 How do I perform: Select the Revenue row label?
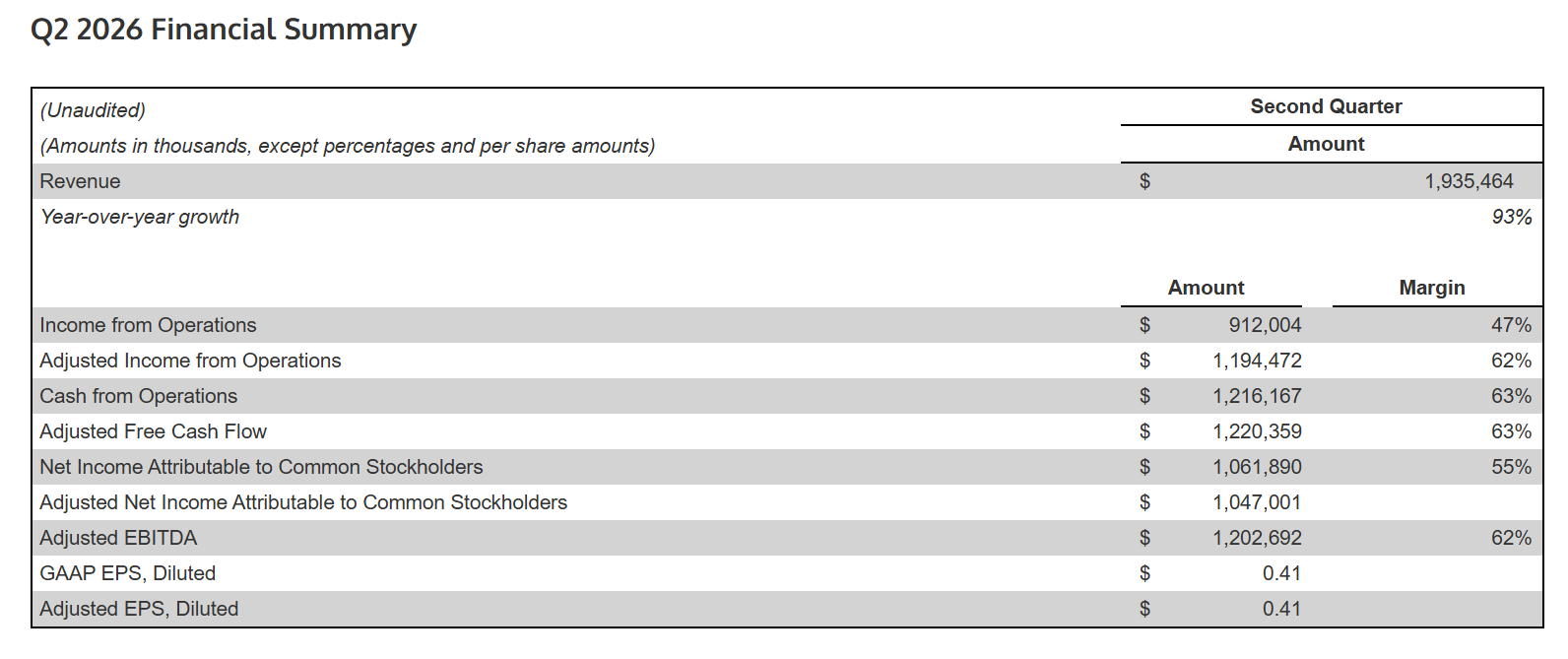(x=80, y=181)
